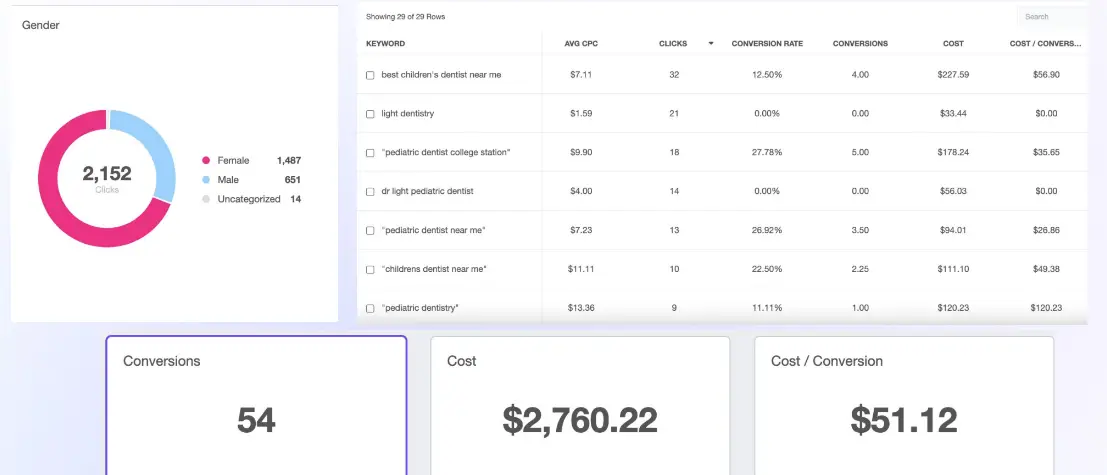This screenshot has width=1107, height=475.
Task: Mark the 'pediatric dentist near me' row checkbox
Action: pyautogui.click(x=370, y=231)
